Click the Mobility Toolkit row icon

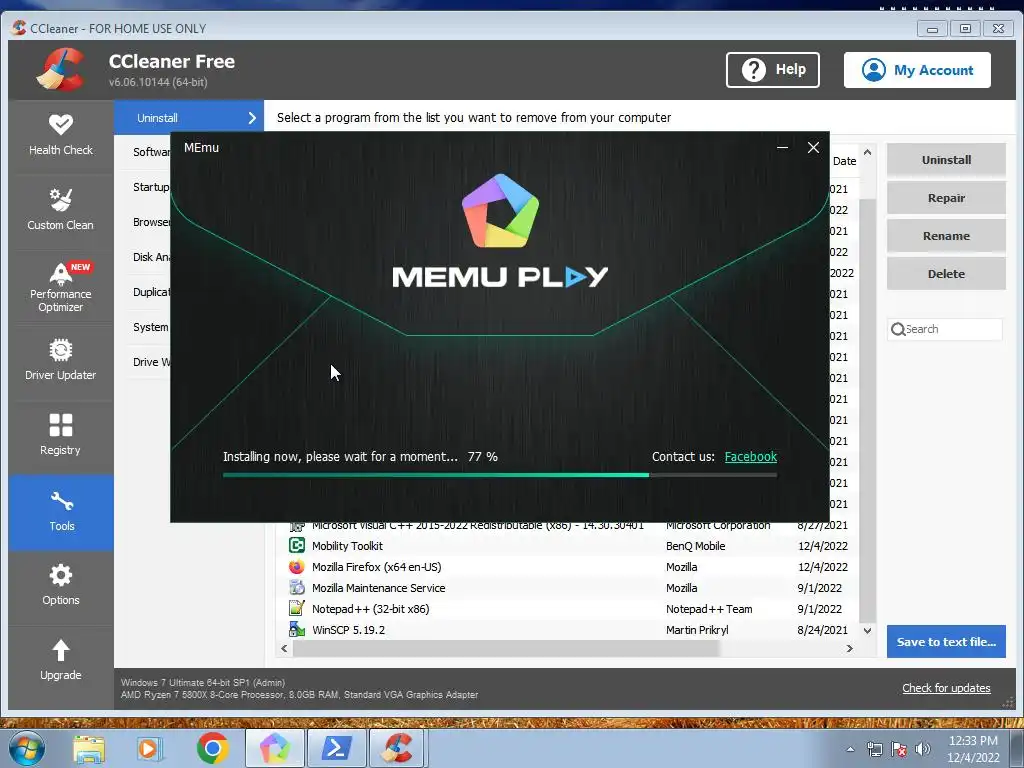click(296, 545)
